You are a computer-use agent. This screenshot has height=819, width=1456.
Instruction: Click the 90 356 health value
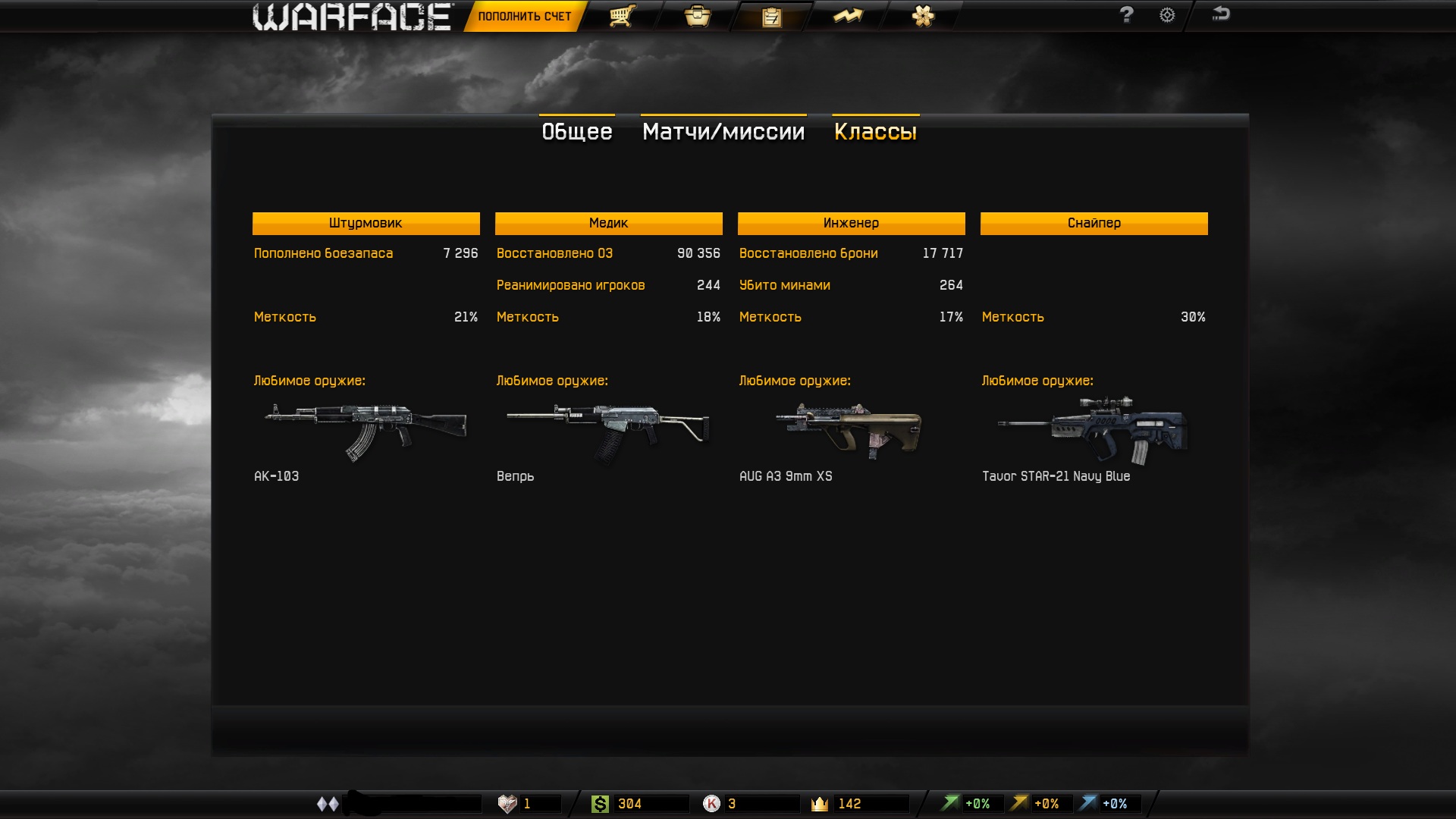click(x=698, y=253)
